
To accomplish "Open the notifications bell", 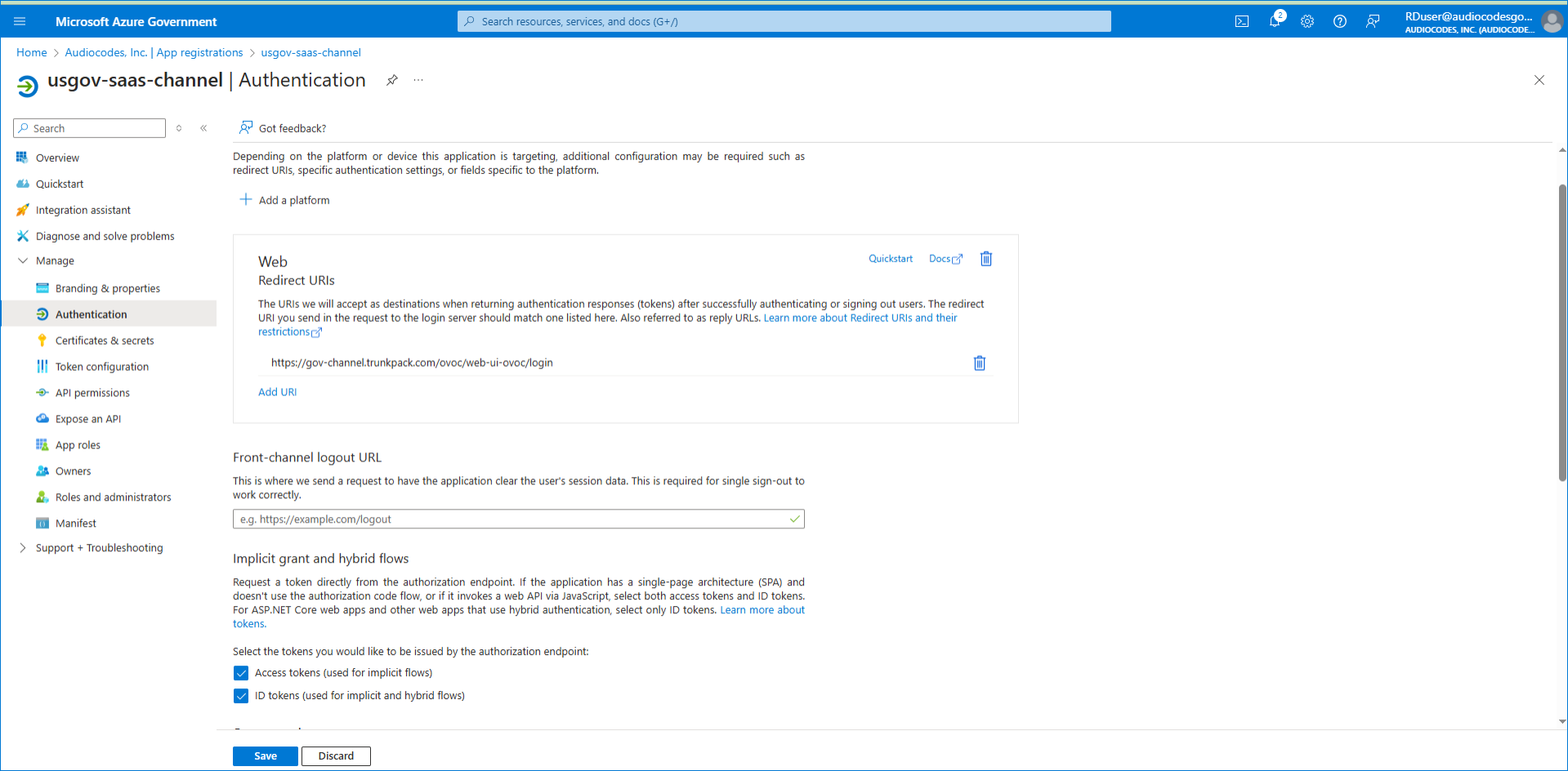I will (x=1274, y=22).
